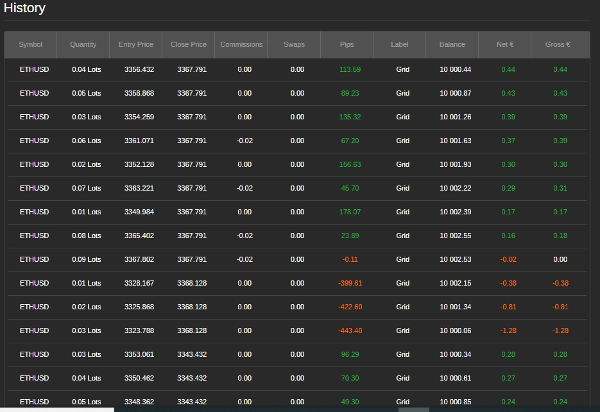The image size is (600, 412).
Task: Sort by the Symbol column header
Action: (31, 45)
